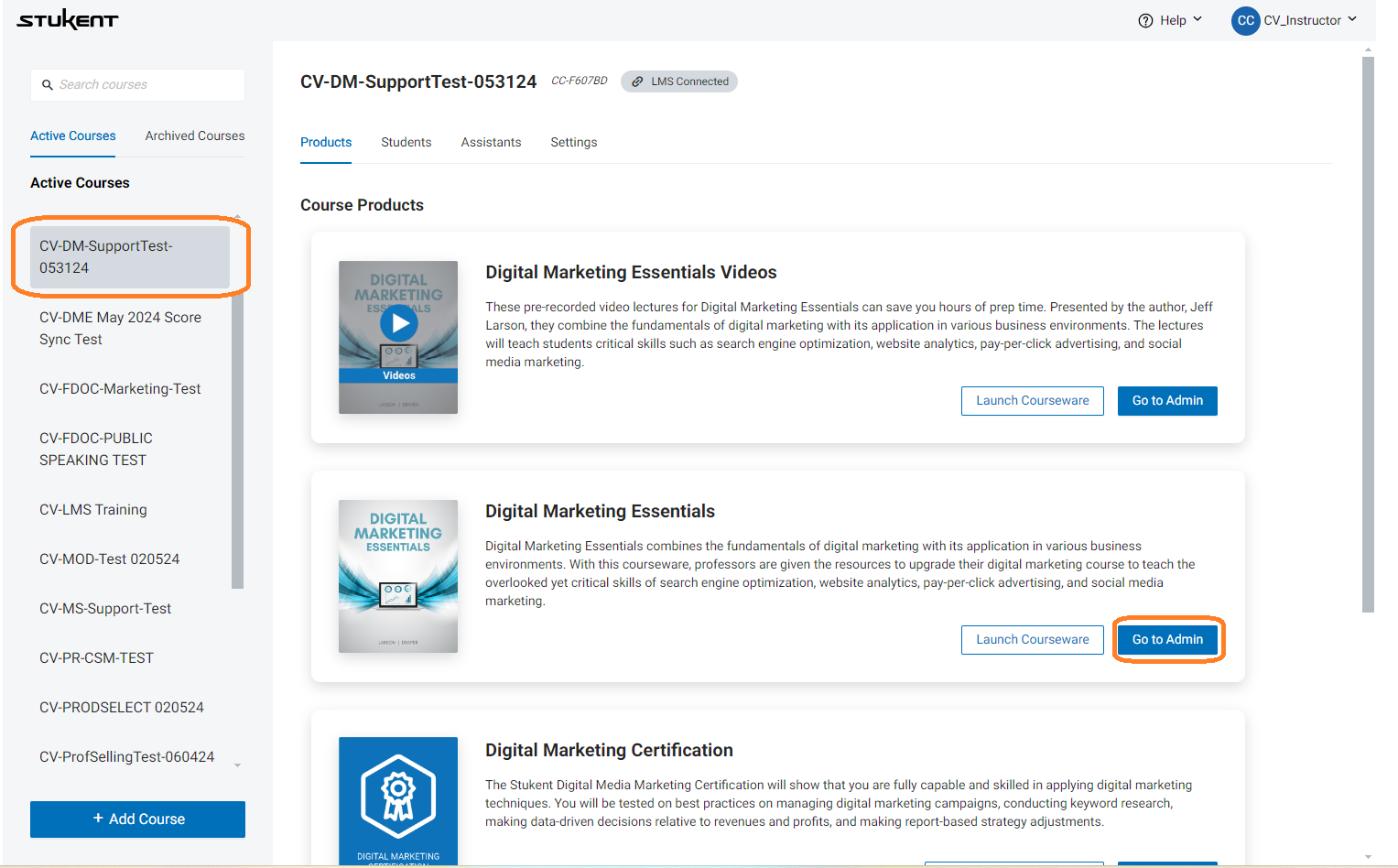Click course code CC-F607BD
This screenshot has width=1398, height=868.
580,81
